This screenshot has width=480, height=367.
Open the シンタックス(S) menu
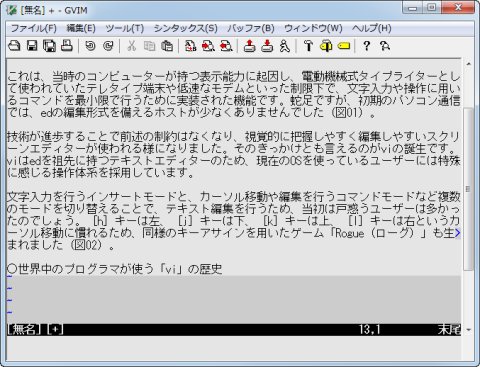tap(185, 28)
